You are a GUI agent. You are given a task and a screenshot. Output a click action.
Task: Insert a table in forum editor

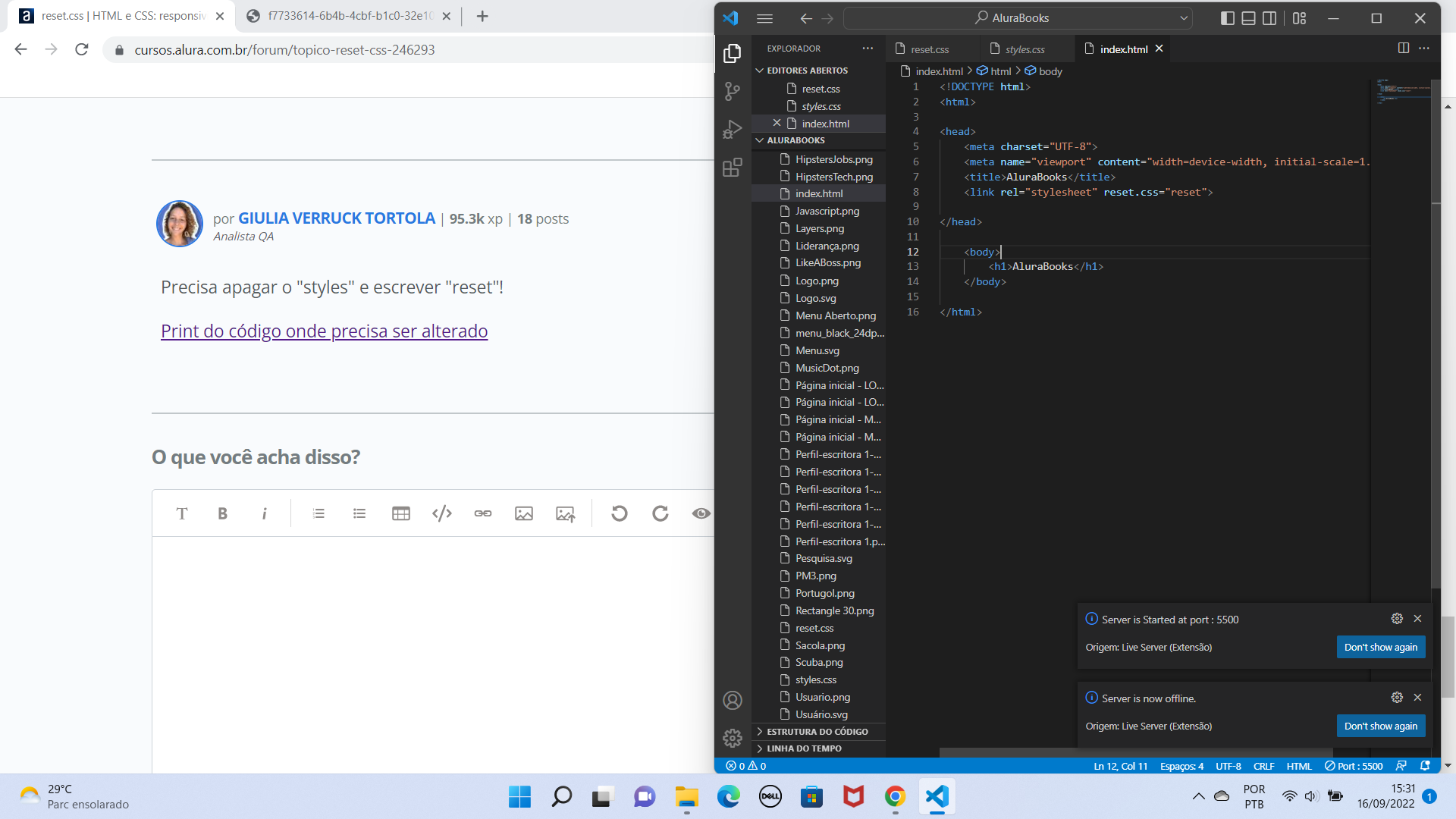[400, 513]
